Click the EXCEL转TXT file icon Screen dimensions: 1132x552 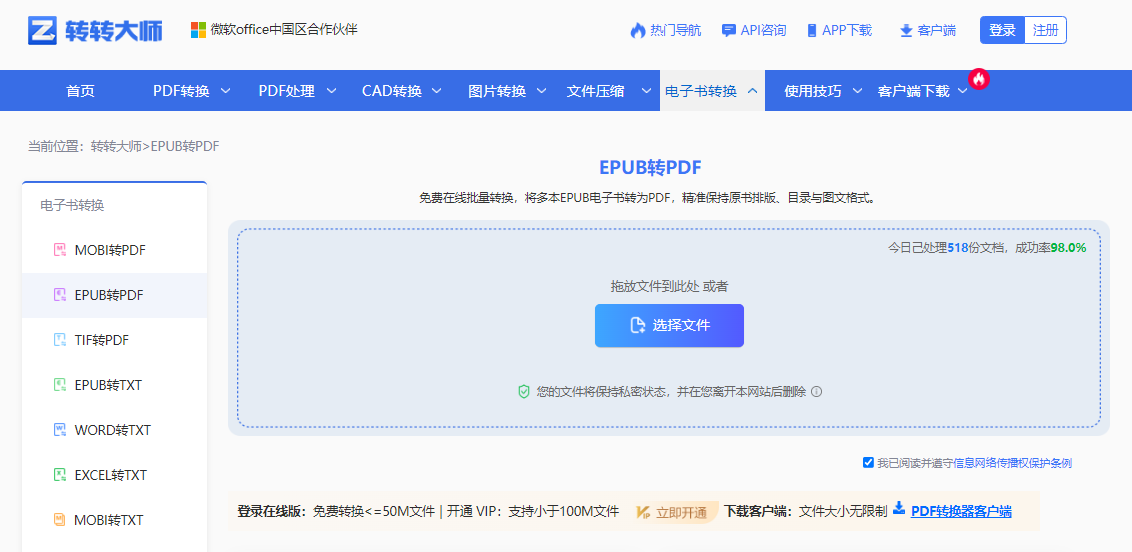click(x=60, y=475)
